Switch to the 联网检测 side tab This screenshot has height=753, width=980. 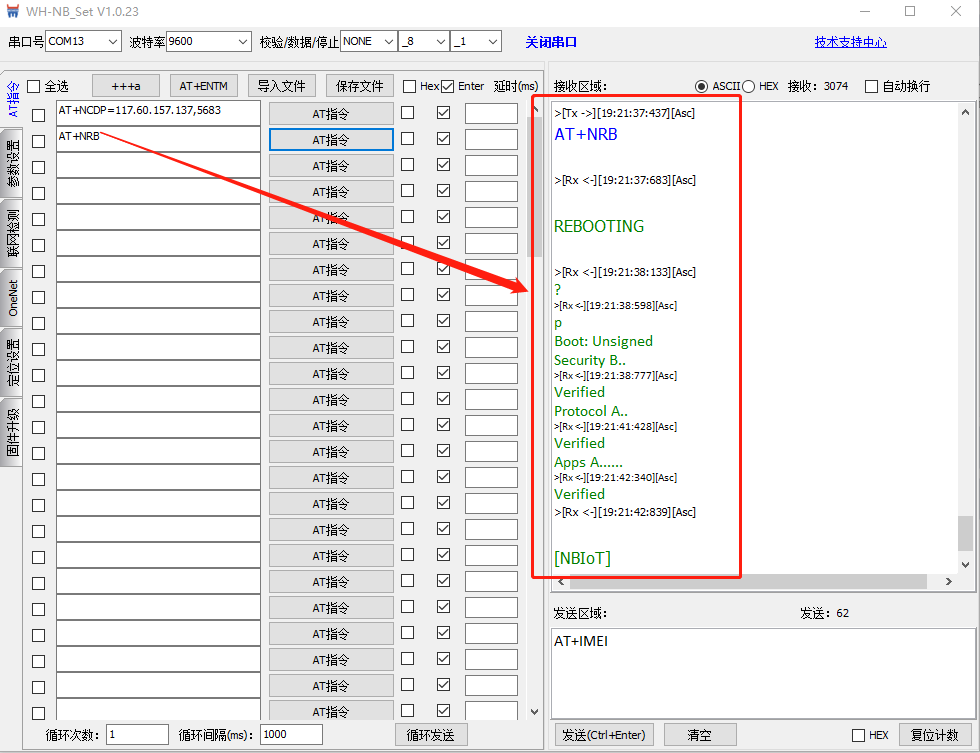(12, 234)
